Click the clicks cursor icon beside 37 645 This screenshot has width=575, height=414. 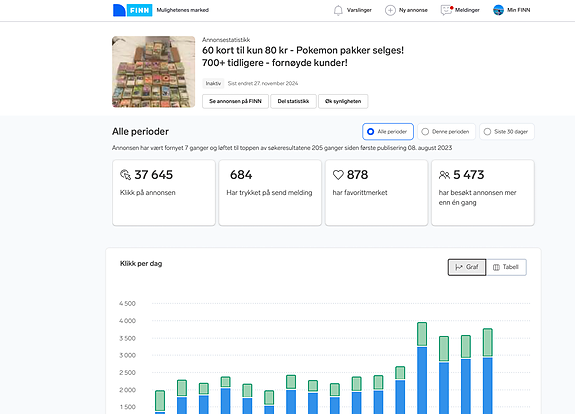point(125,175)
